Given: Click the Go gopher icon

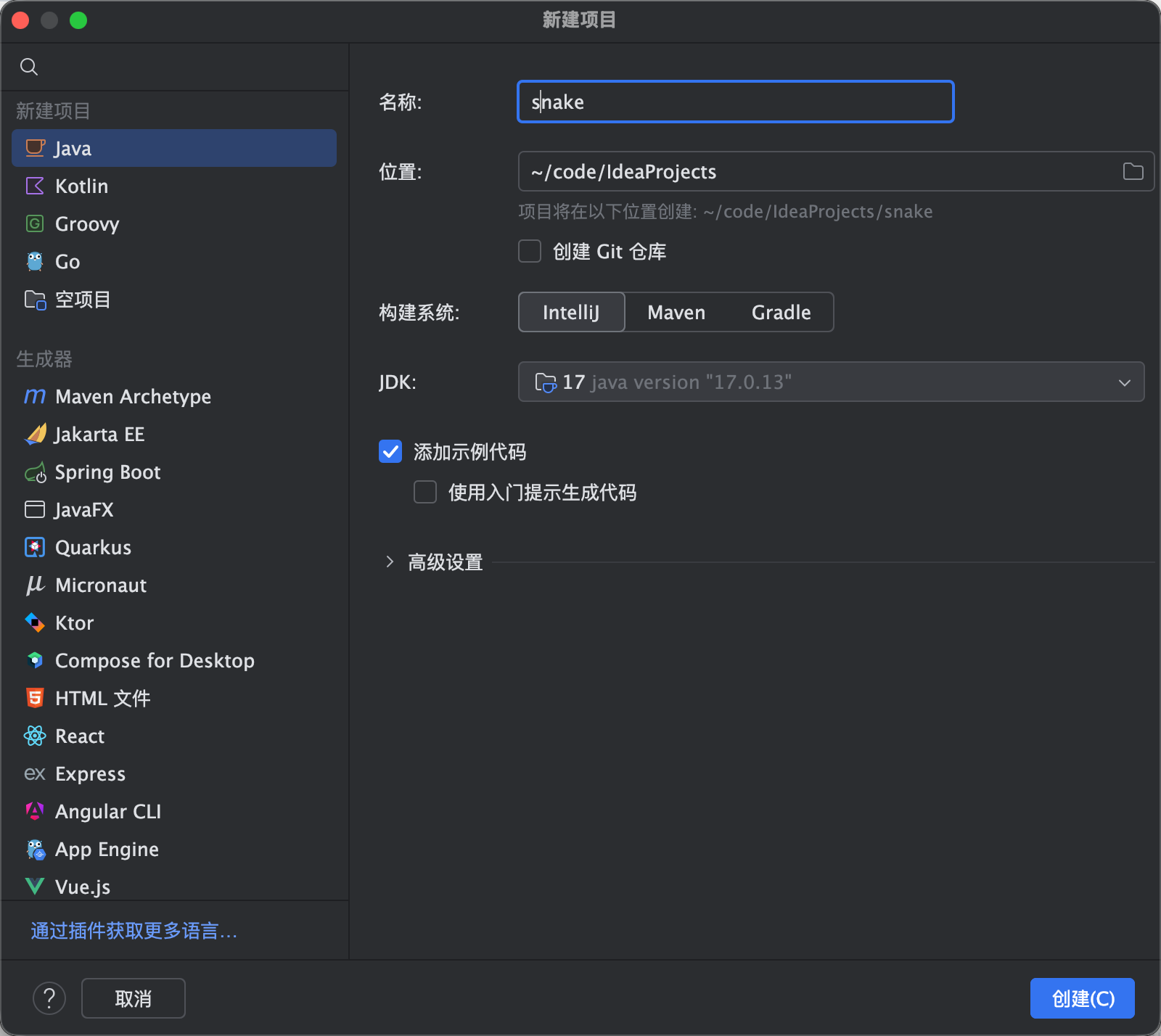Looking at the screenshot, I should [x=35, y=261].
